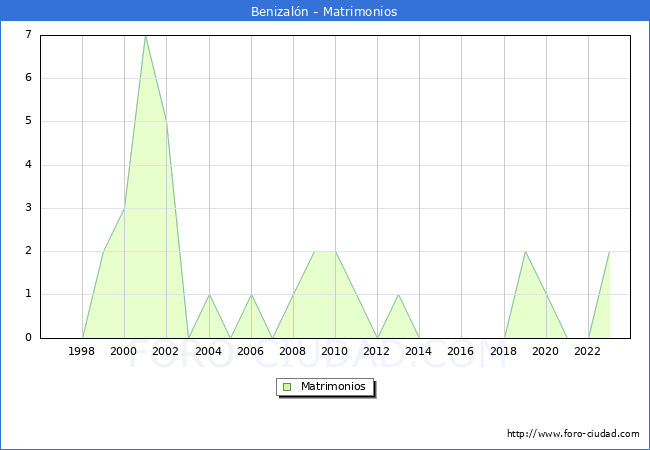Click x-axis label 2000
Image resolution: width=650 pixels, height=450 pixels.
(124, 351)
